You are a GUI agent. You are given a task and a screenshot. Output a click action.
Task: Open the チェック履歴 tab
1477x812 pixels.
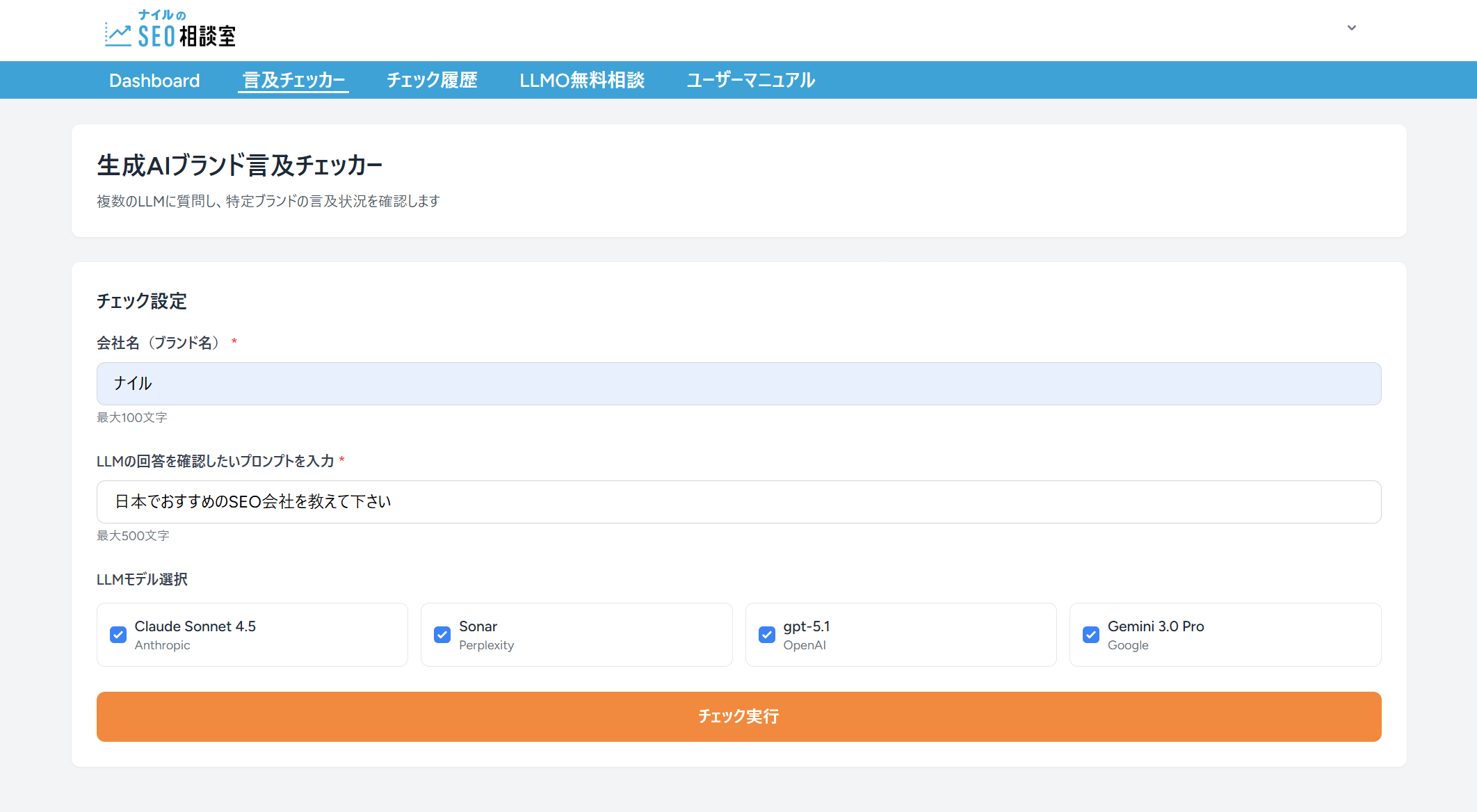coord(432,80)
